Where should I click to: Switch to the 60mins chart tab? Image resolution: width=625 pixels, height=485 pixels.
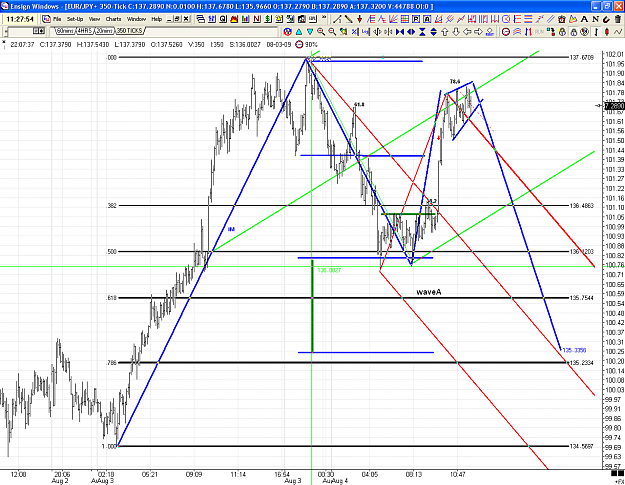65,31
